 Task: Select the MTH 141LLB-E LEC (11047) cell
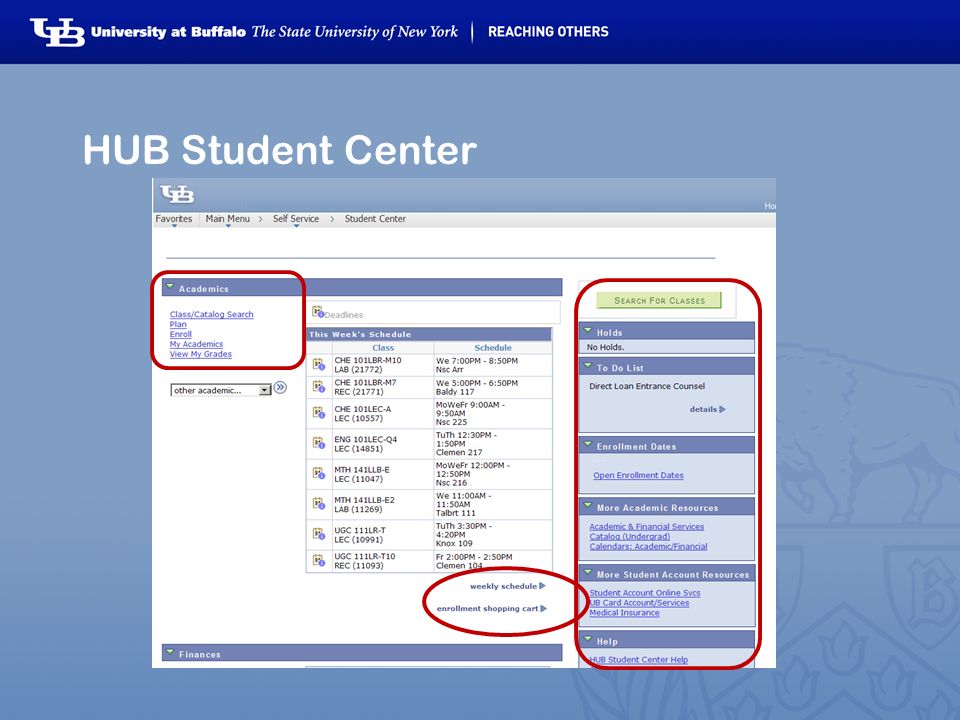[x=383, y=474]
